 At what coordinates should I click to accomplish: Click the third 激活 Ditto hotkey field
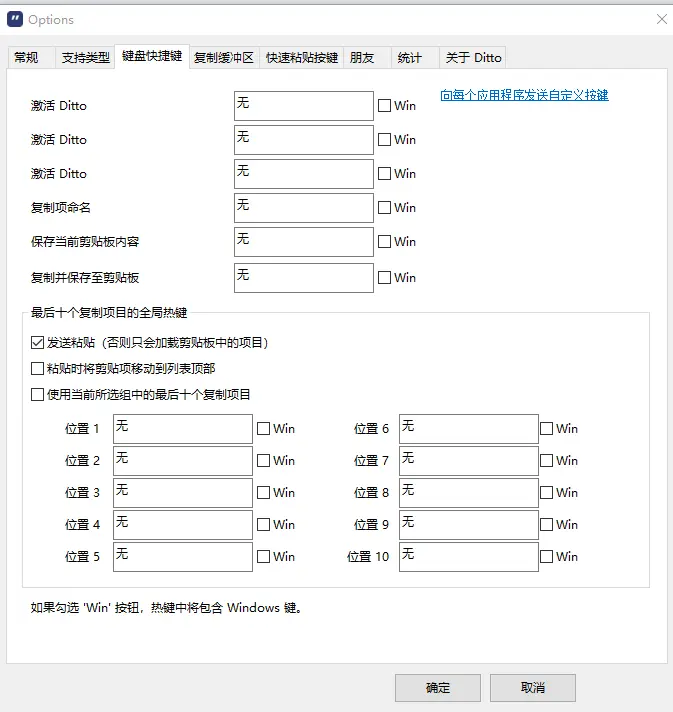[304, 174]
